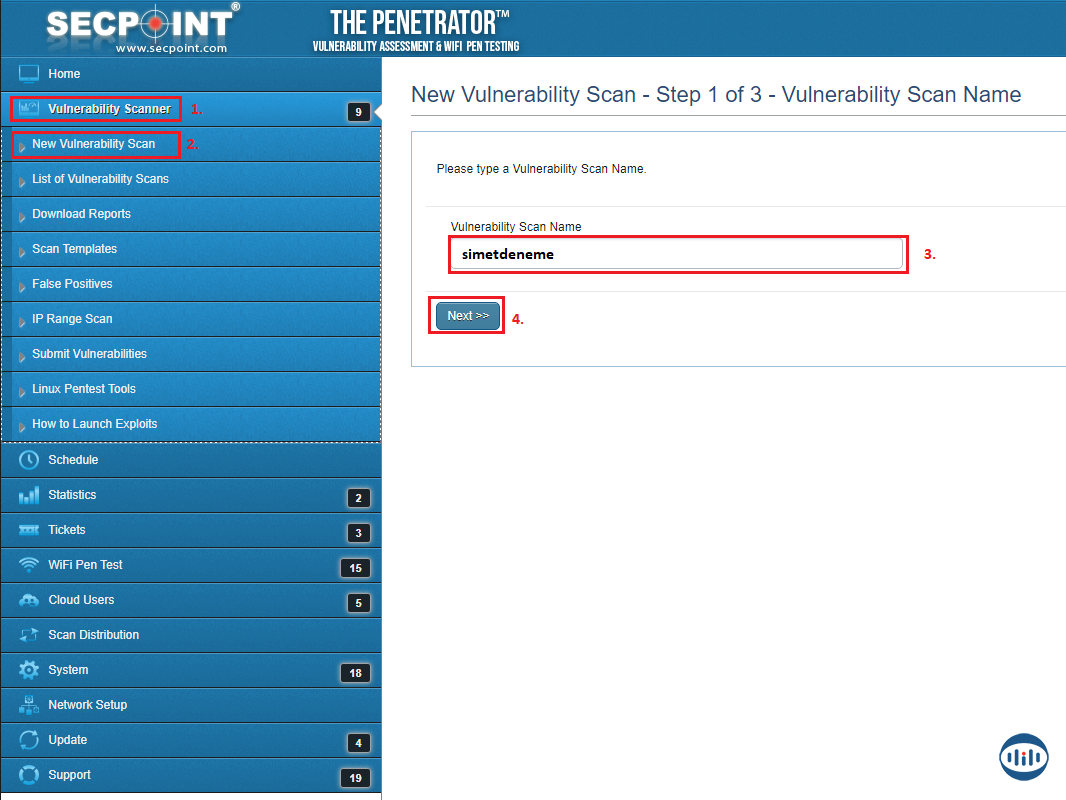Screen dimensions: 1066x800
Task: Click the Update refresh arrows icon
Action: (29, 740)
